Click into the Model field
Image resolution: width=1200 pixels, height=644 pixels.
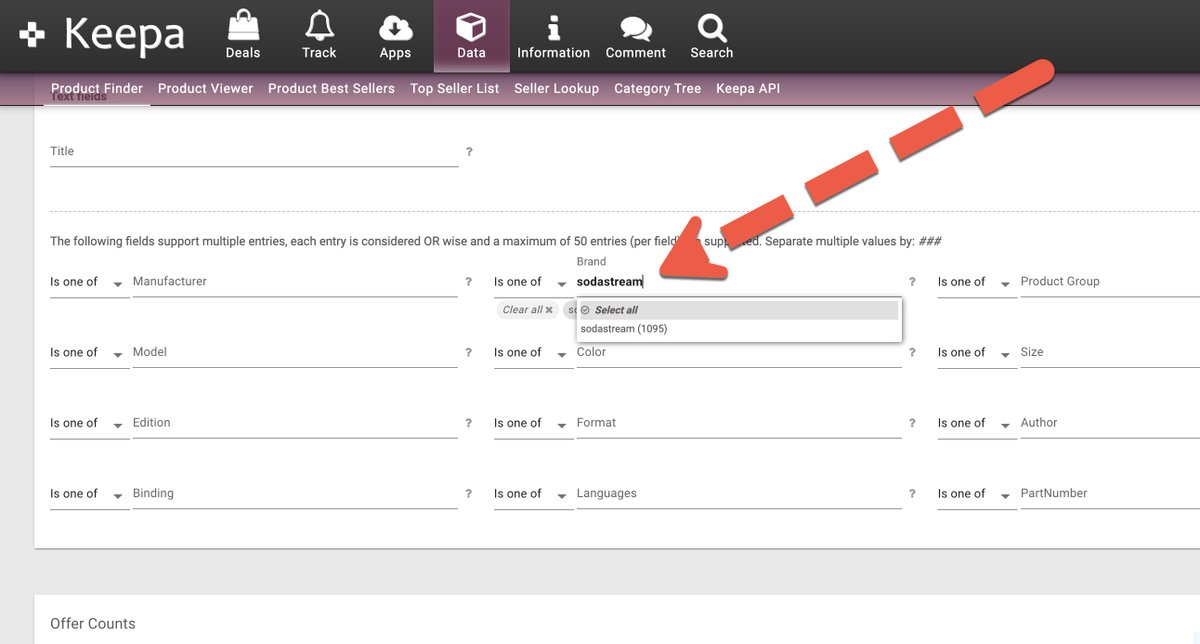tap(295, 354)
